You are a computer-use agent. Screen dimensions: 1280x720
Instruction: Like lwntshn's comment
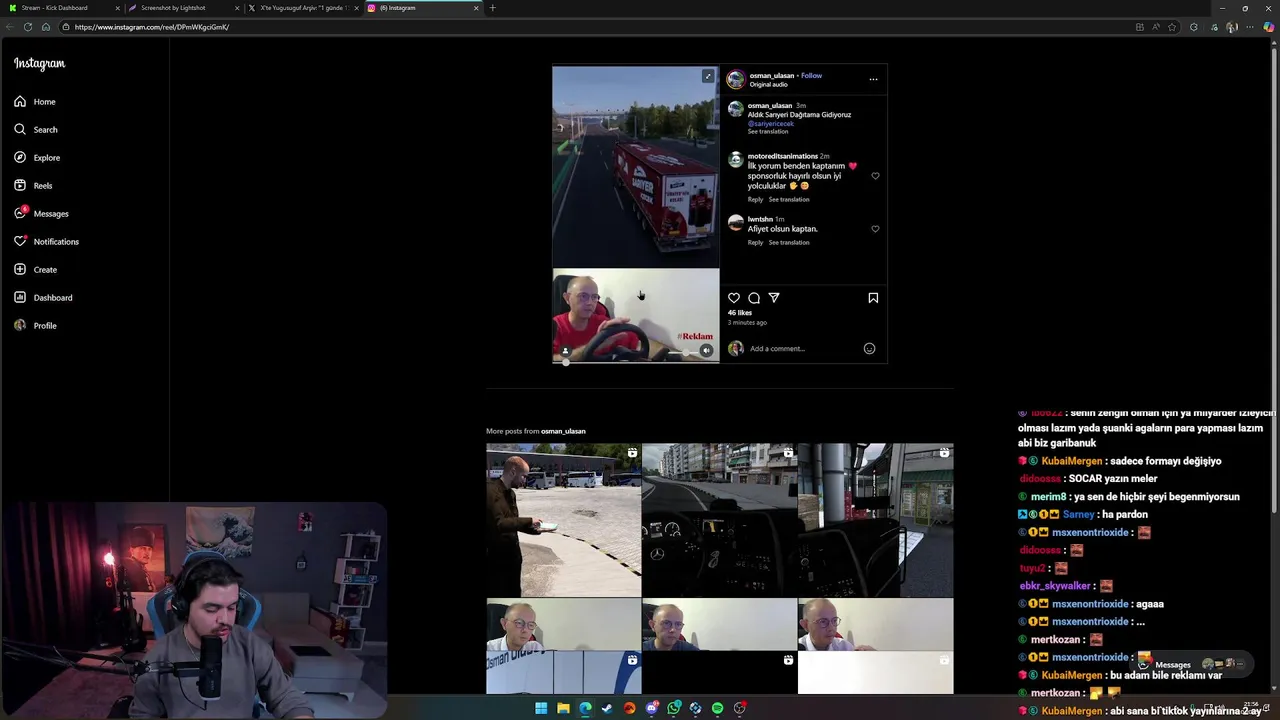coord(875,229)
